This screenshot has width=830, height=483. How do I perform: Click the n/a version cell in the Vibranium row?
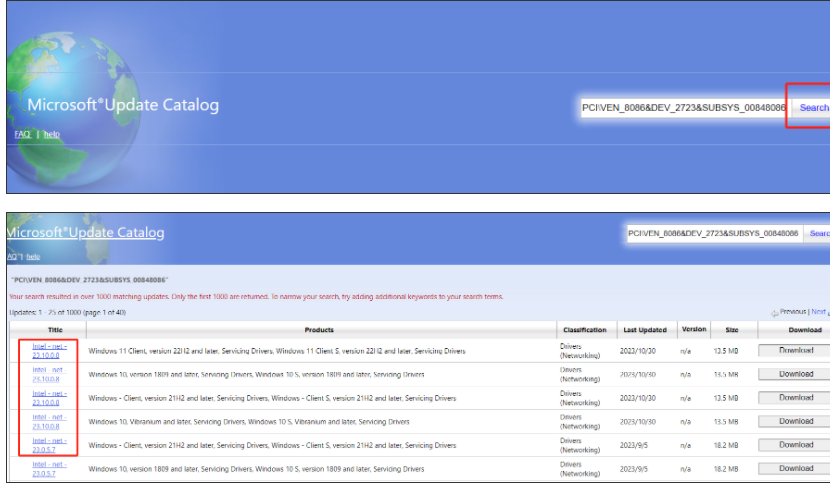pos(685,422)
